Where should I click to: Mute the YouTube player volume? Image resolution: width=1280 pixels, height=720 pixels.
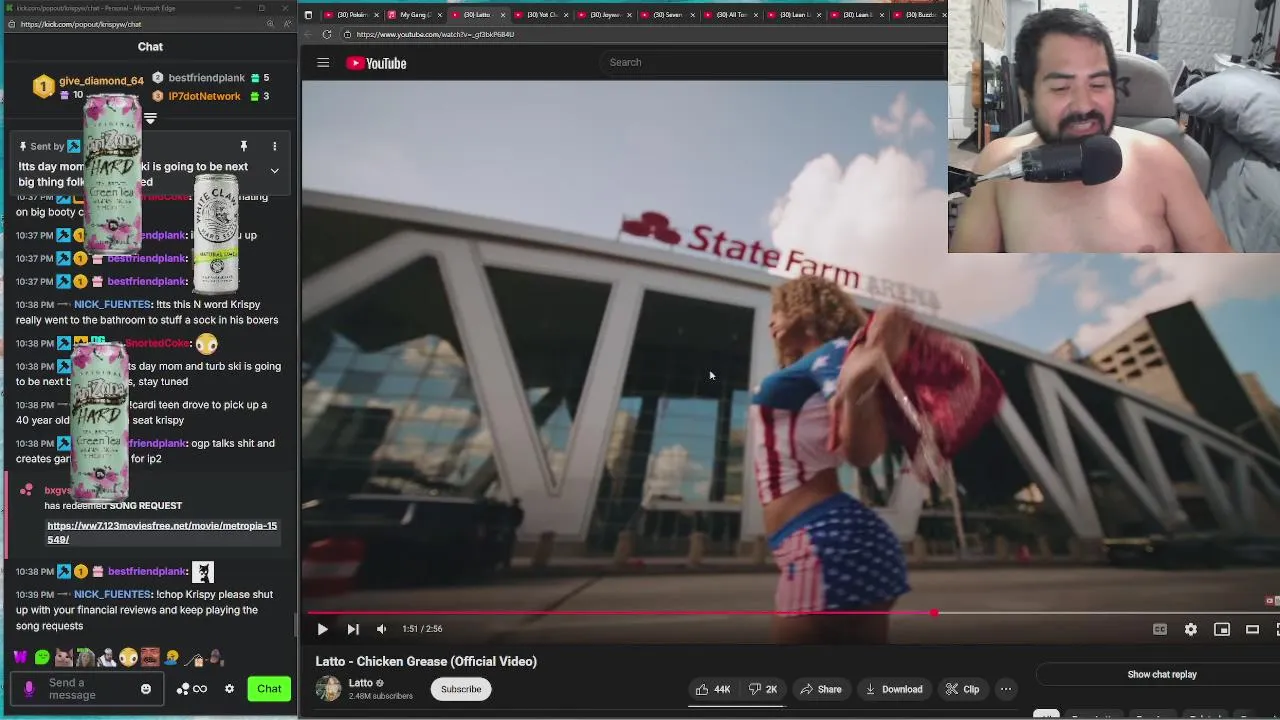381,629
